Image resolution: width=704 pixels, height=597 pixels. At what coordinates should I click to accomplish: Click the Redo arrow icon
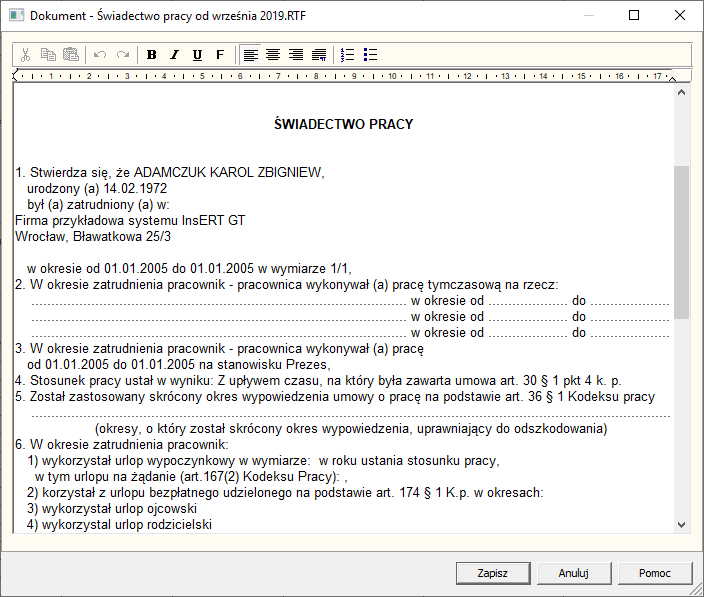coord(122,55)
